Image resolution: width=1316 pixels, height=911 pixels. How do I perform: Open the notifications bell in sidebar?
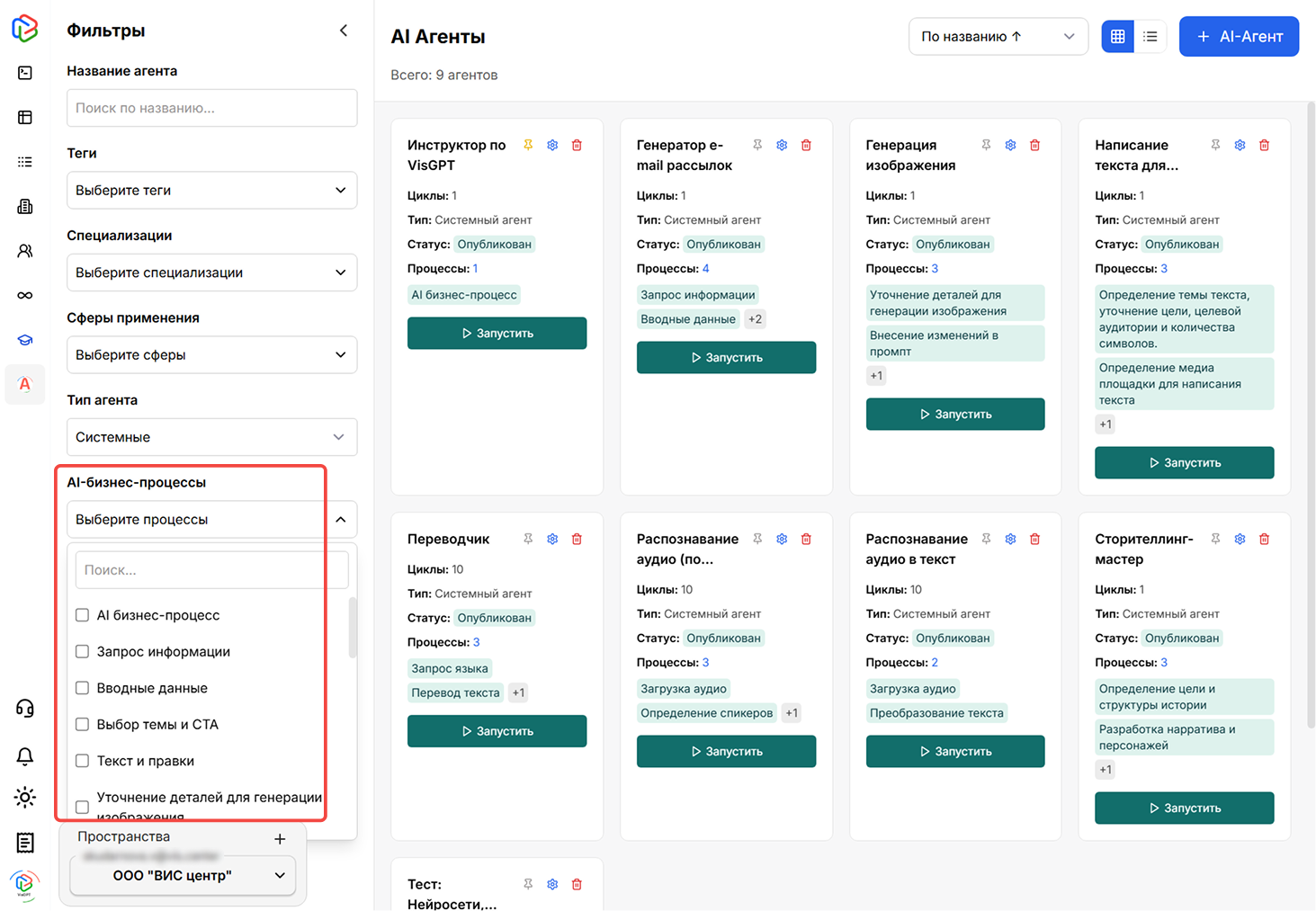[x=25, y=755]
